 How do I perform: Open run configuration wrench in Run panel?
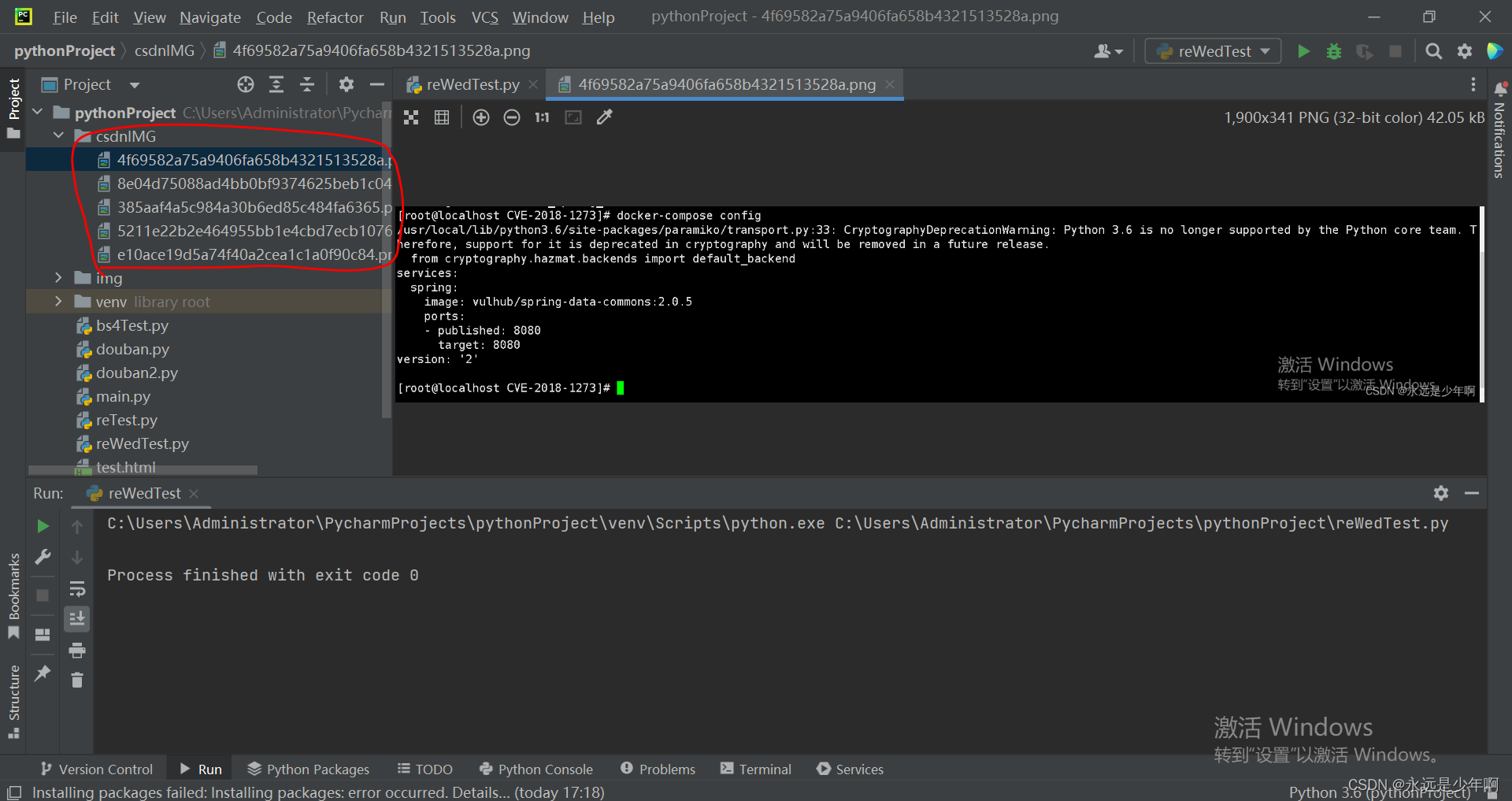(43, 558)
